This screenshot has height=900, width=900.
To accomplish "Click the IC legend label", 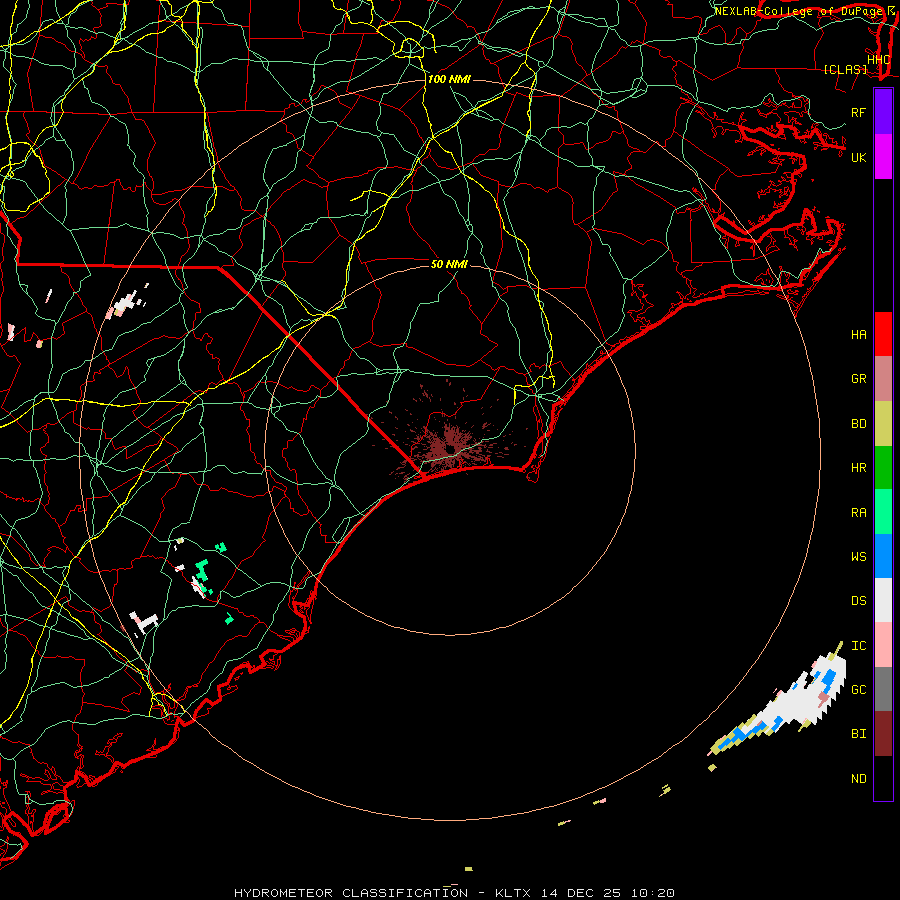I will [858, 646].
